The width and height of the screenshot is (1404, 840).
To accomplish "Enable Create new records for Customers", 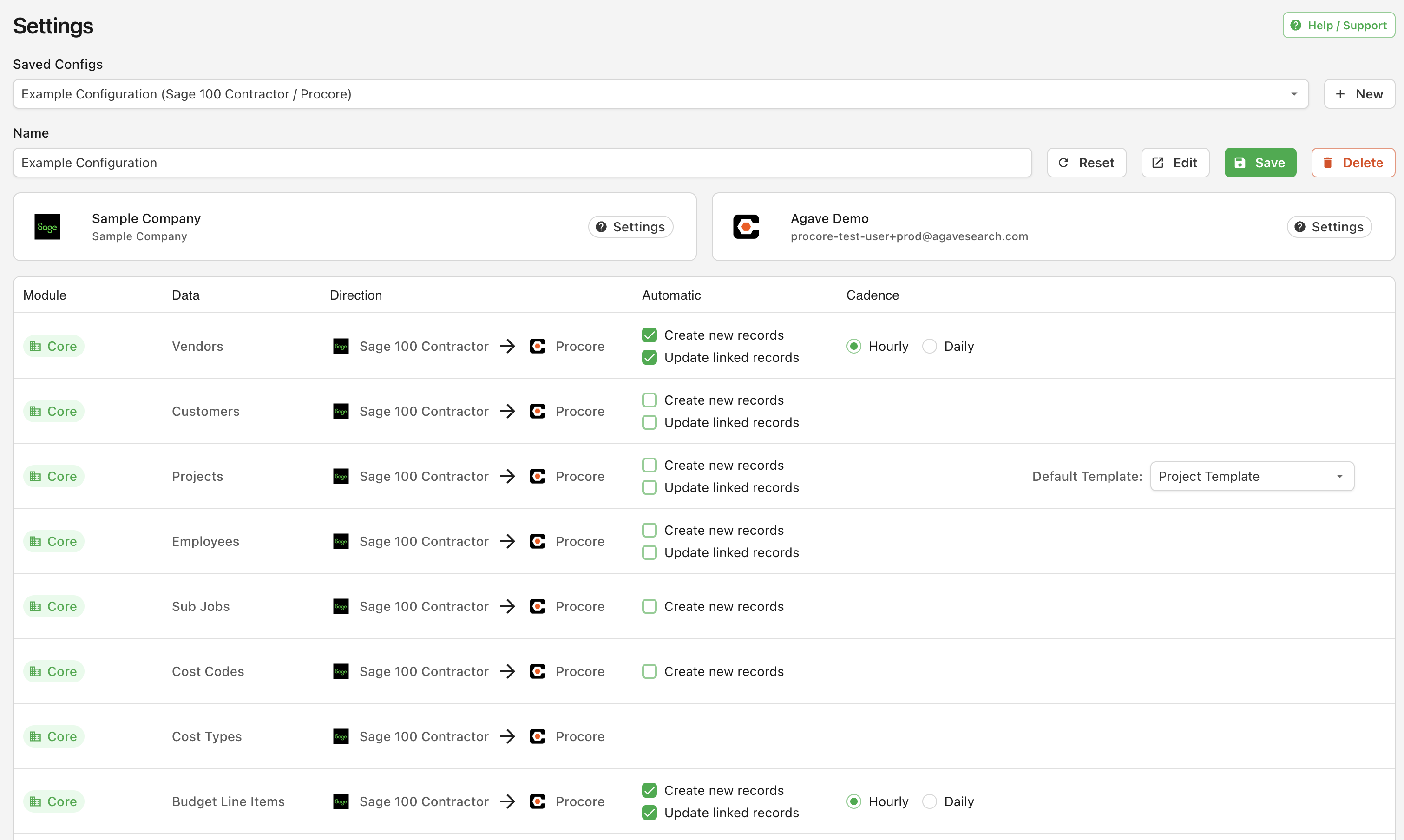I will pyautogui.click(x=649, y=400).
